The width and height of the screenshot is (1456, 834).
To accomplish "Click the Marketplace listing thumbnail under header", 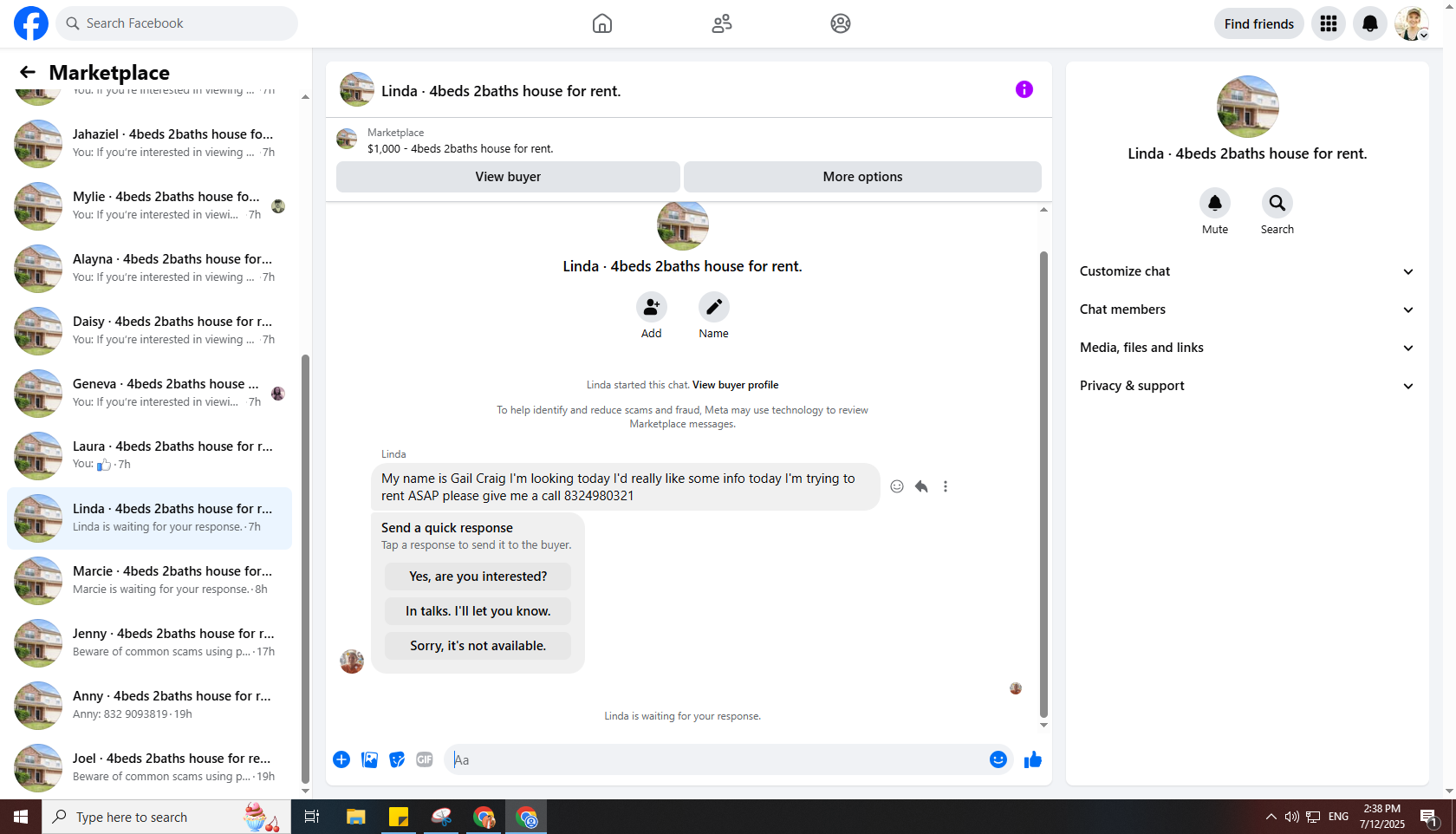I will pyautogui.click(x=347, y=139).
